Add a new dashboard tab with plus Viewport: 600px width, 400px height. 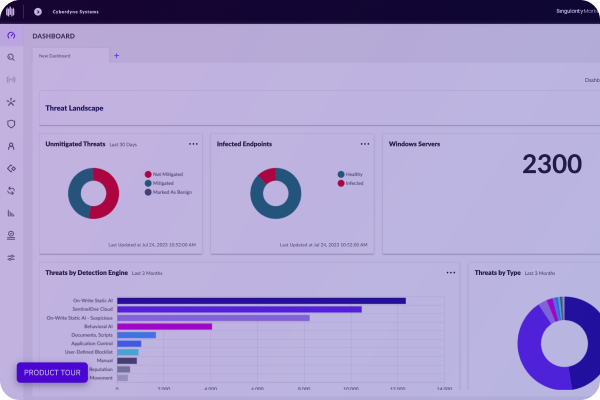click(116, 56)
